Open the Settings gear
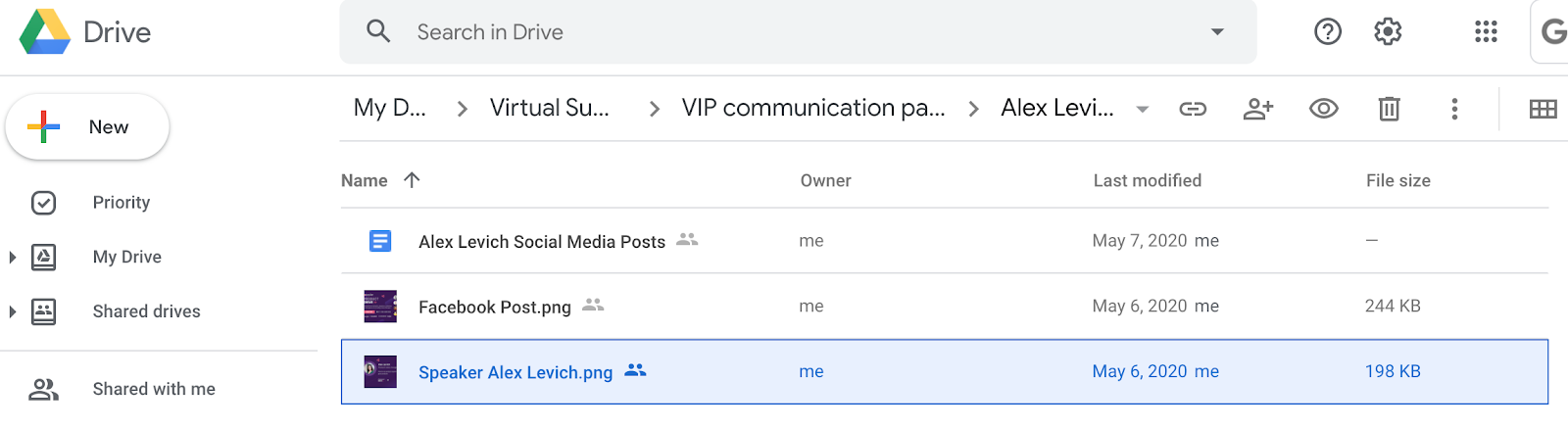Image resolution: width=1568 pixels, height=429 pixels. pos(1388,32)
